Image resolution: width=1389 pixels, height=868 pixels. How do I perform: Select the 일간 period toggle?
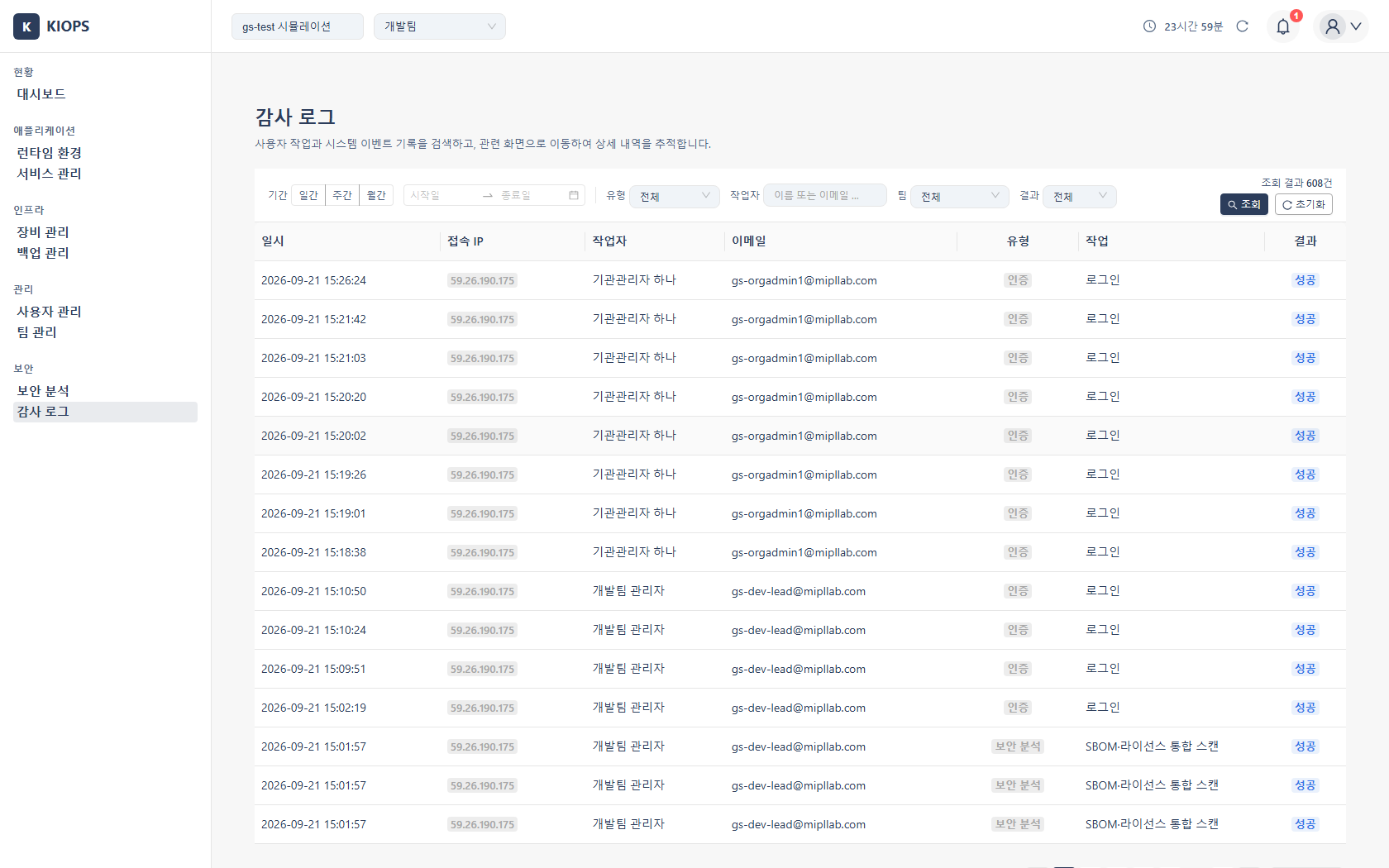click(x=308, y=195)
